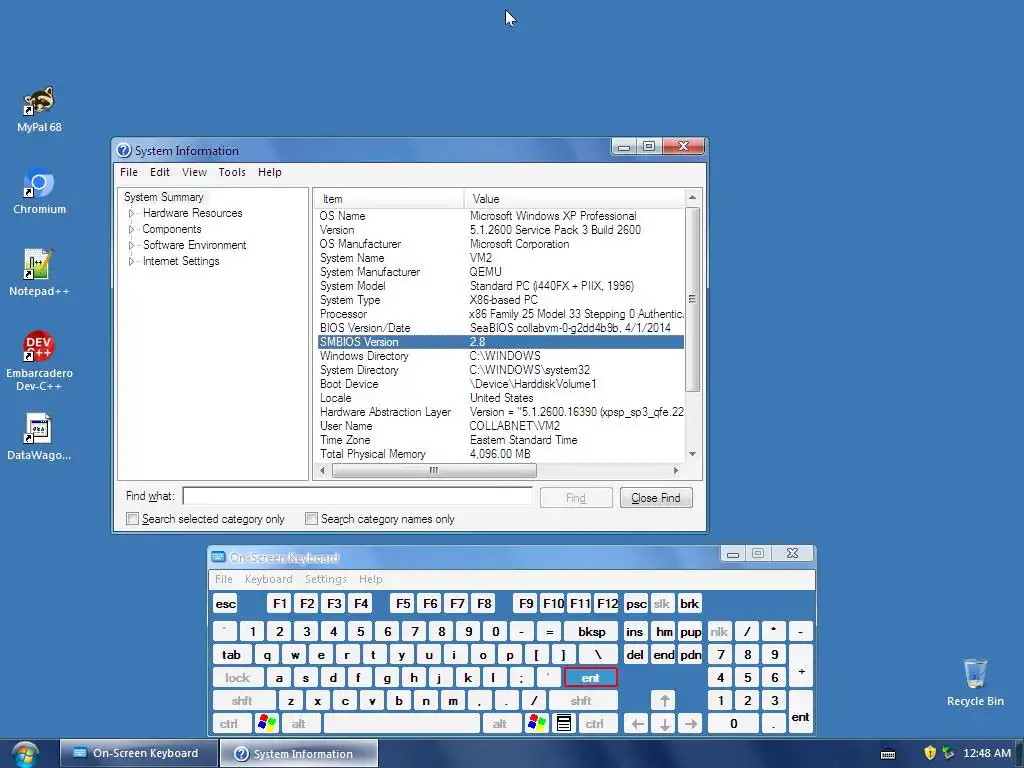Open Settings menu in On-Screen Keyboard
Screen dimensions: 1024x768
click(326, 579)
